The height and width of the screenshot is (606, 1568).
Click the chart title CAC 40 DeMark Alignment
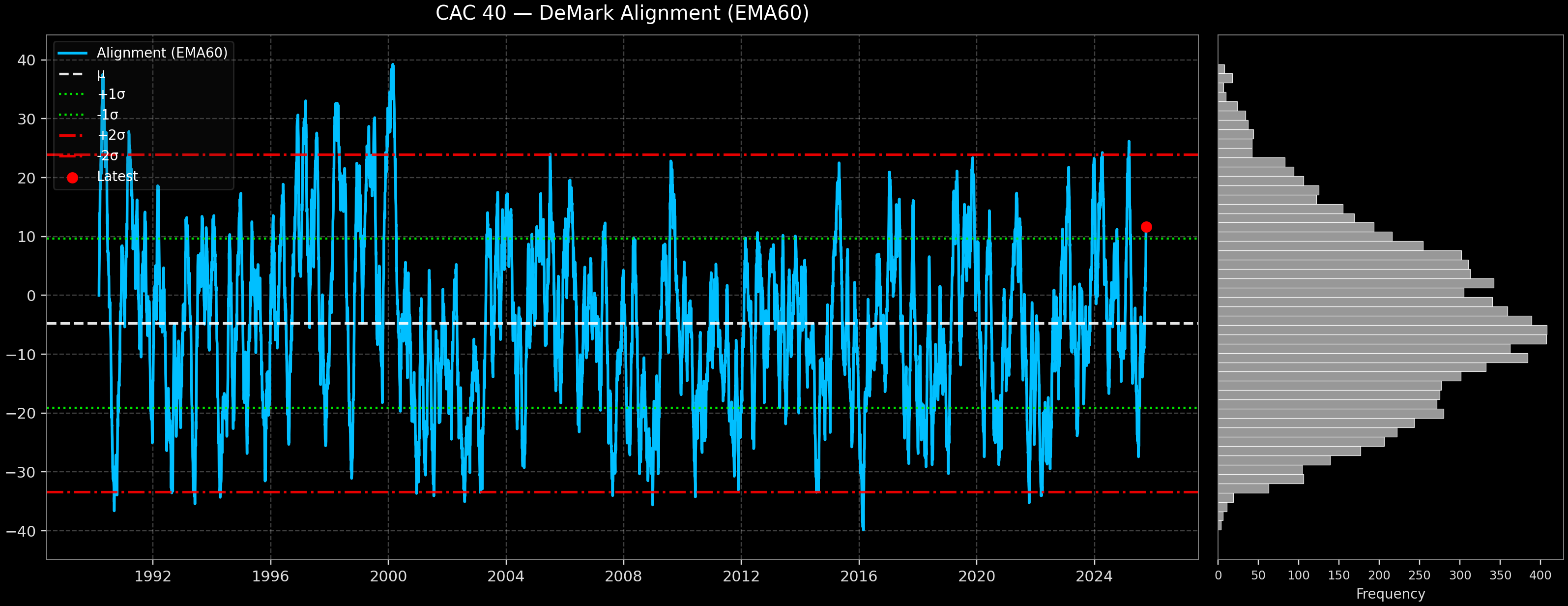point(622,13)
